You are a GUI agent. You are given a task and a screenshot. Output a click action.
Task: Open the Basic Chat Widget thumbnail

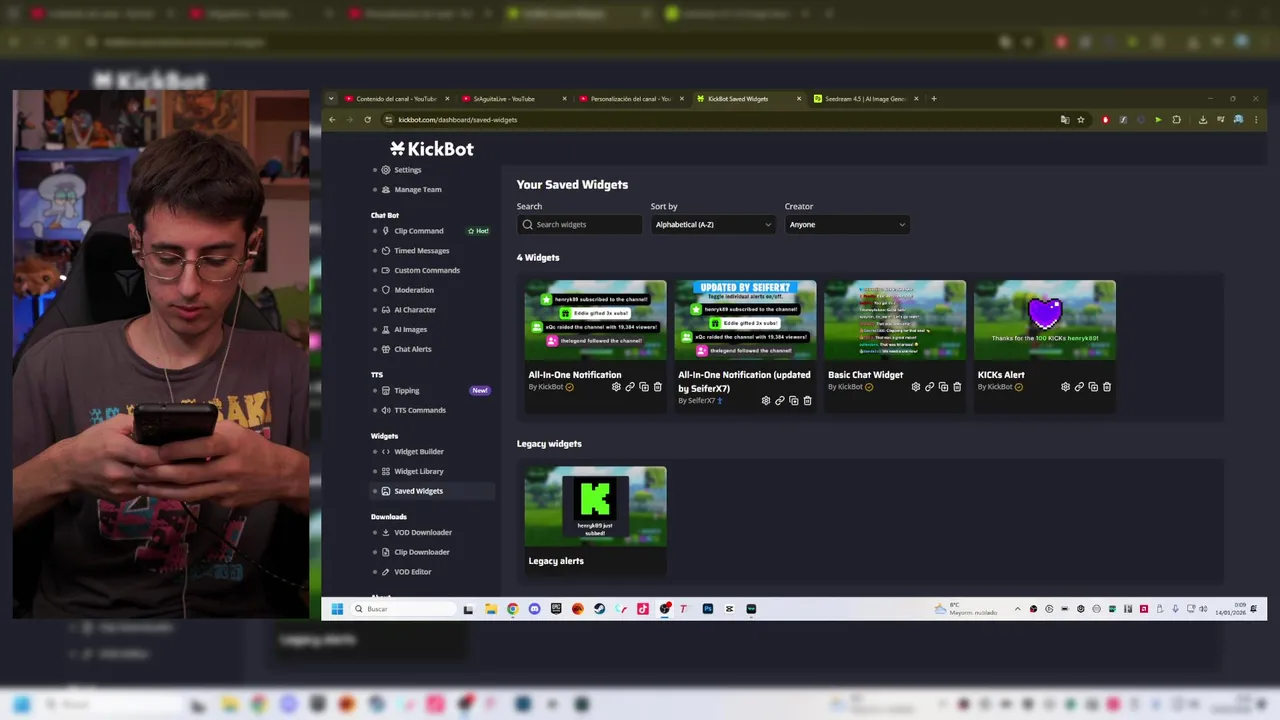[895, 320]
